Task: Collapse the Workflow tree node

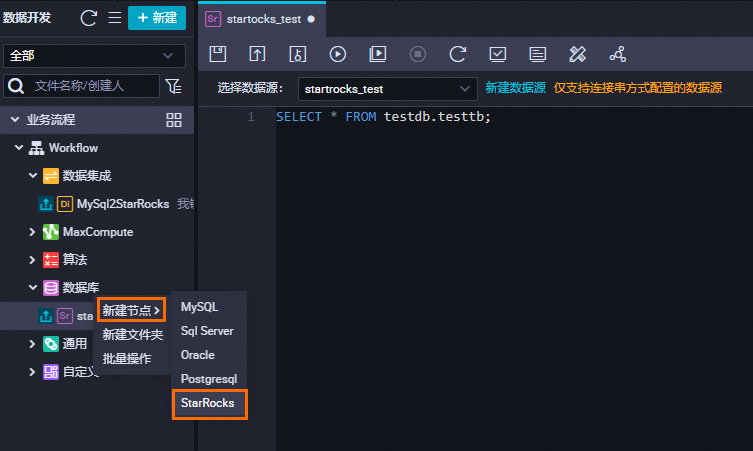Action: pos(19,147)
